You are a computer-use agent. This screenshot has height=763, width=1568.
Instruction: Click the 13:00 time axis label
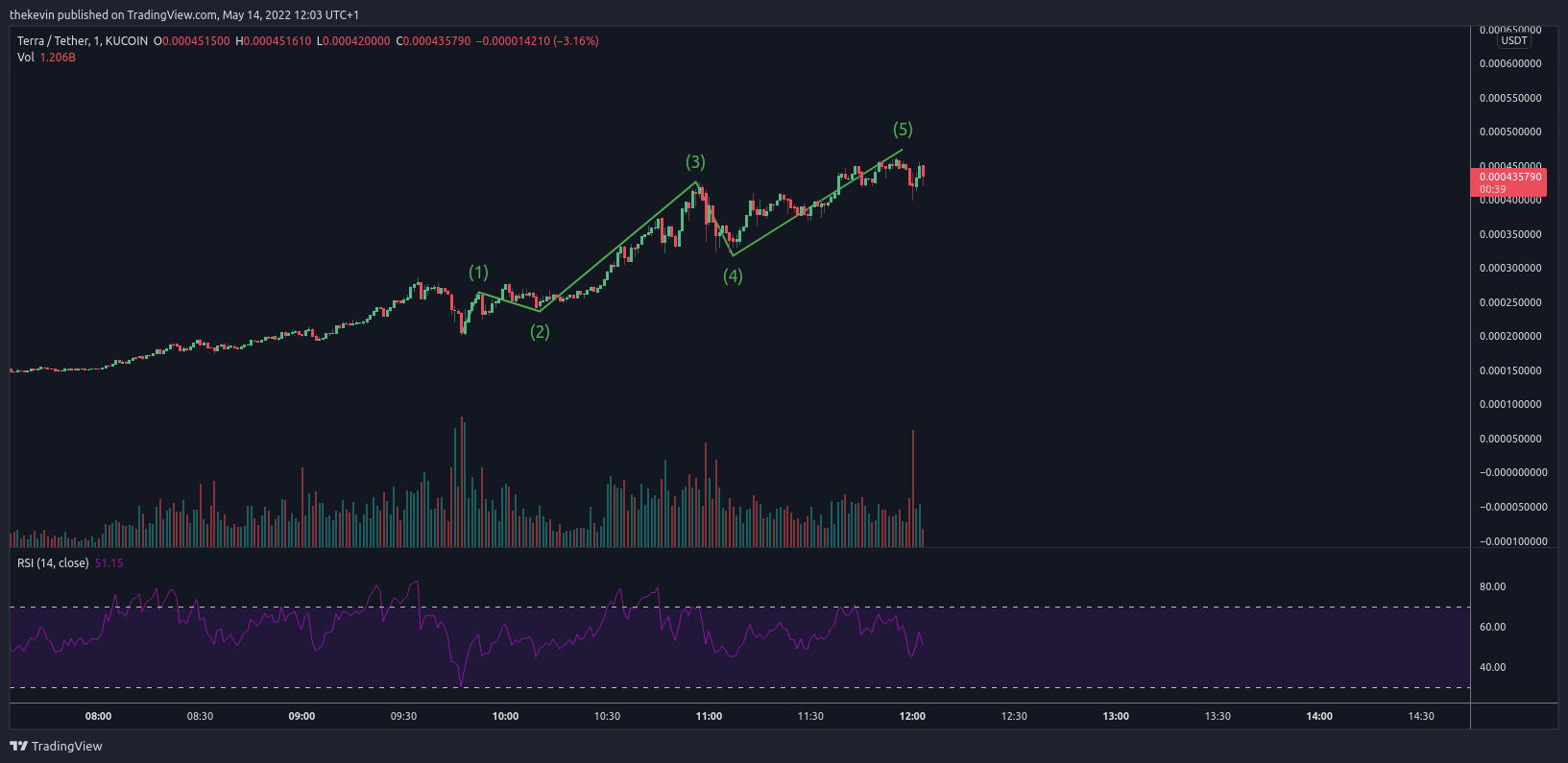(1116, 716)
